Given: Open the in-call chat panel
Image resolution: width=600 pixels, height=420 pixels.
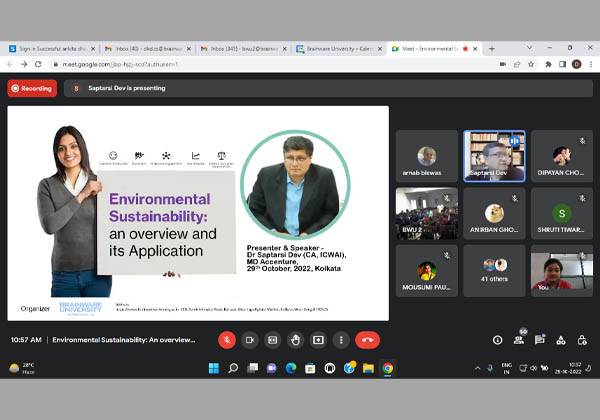Looking at the screenshot, I should pos(539,340).
